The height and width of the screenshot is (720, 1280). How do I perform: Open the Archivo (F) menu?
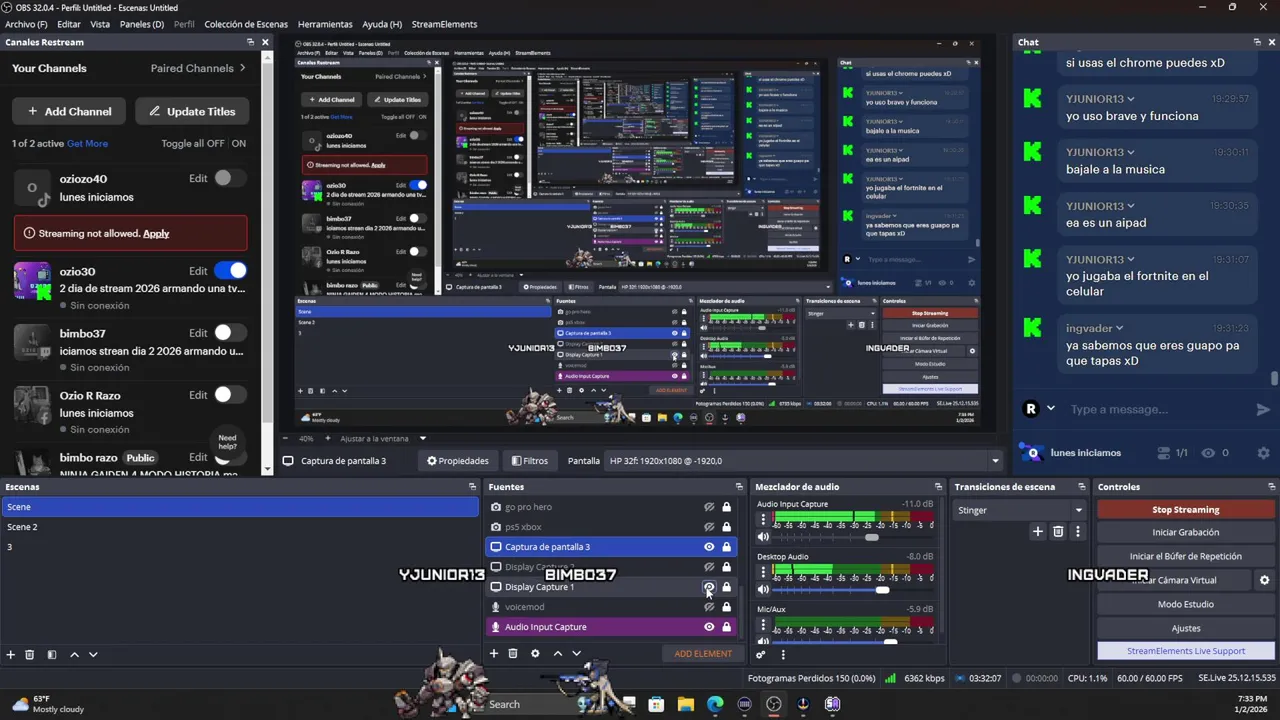(26, 24)
